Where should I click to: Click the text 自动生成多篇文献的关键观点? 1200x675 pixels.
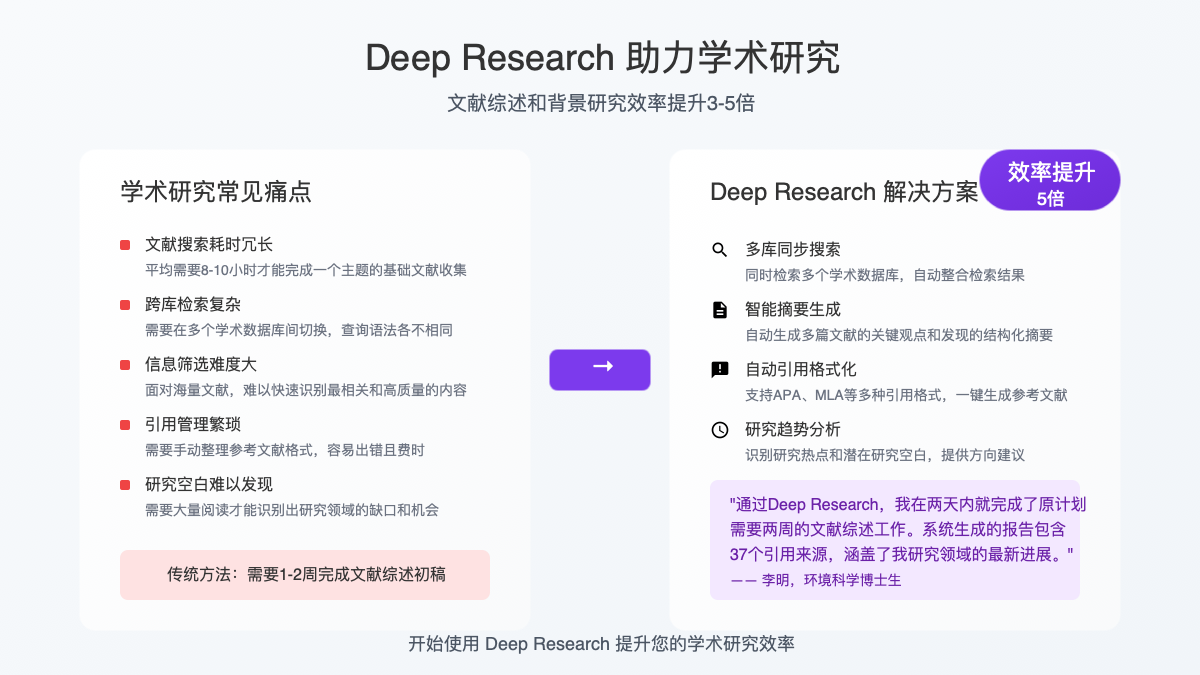[x=836, y=335]
